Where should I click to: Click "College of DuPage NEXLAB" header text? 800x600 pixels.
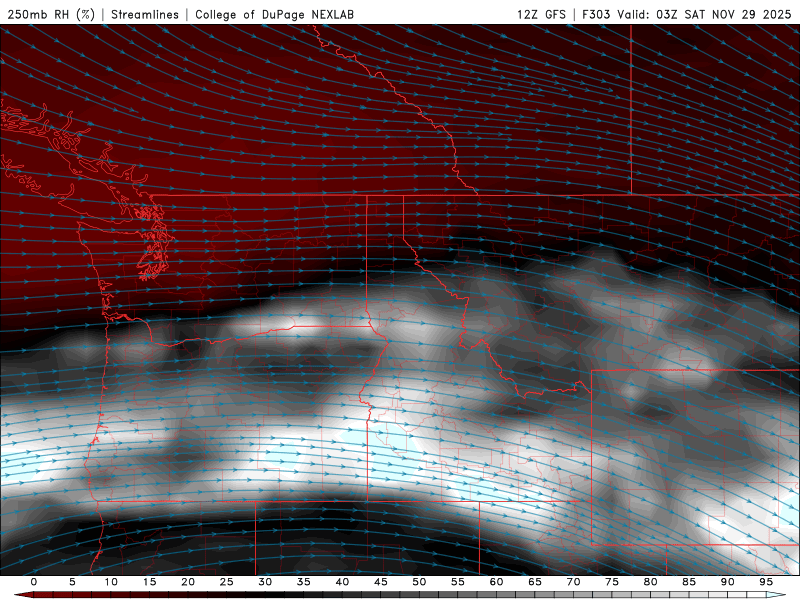tap(274, 14)
